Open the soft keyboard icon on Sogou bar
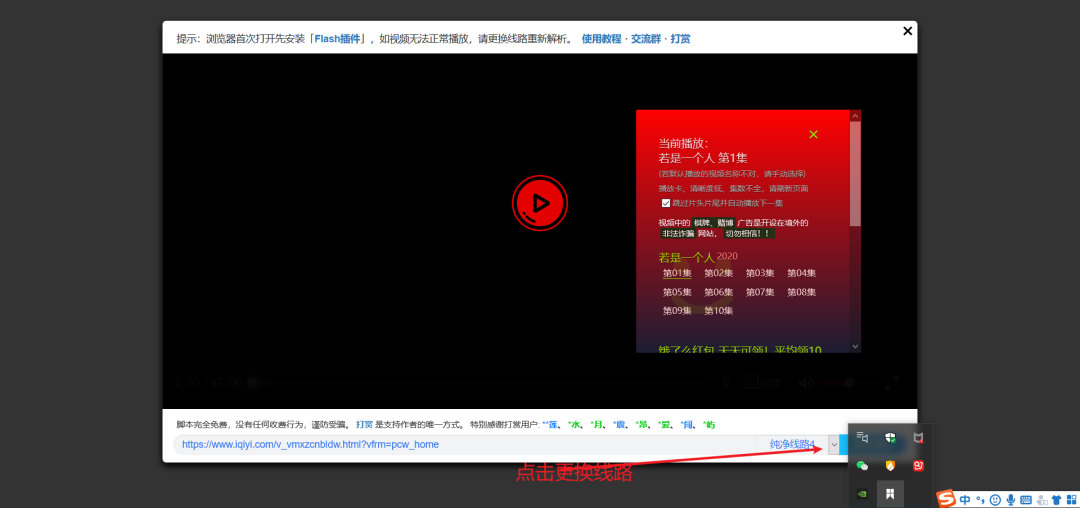The width and height of the screenshot is (1080, 508). [x=1026, y=500]
